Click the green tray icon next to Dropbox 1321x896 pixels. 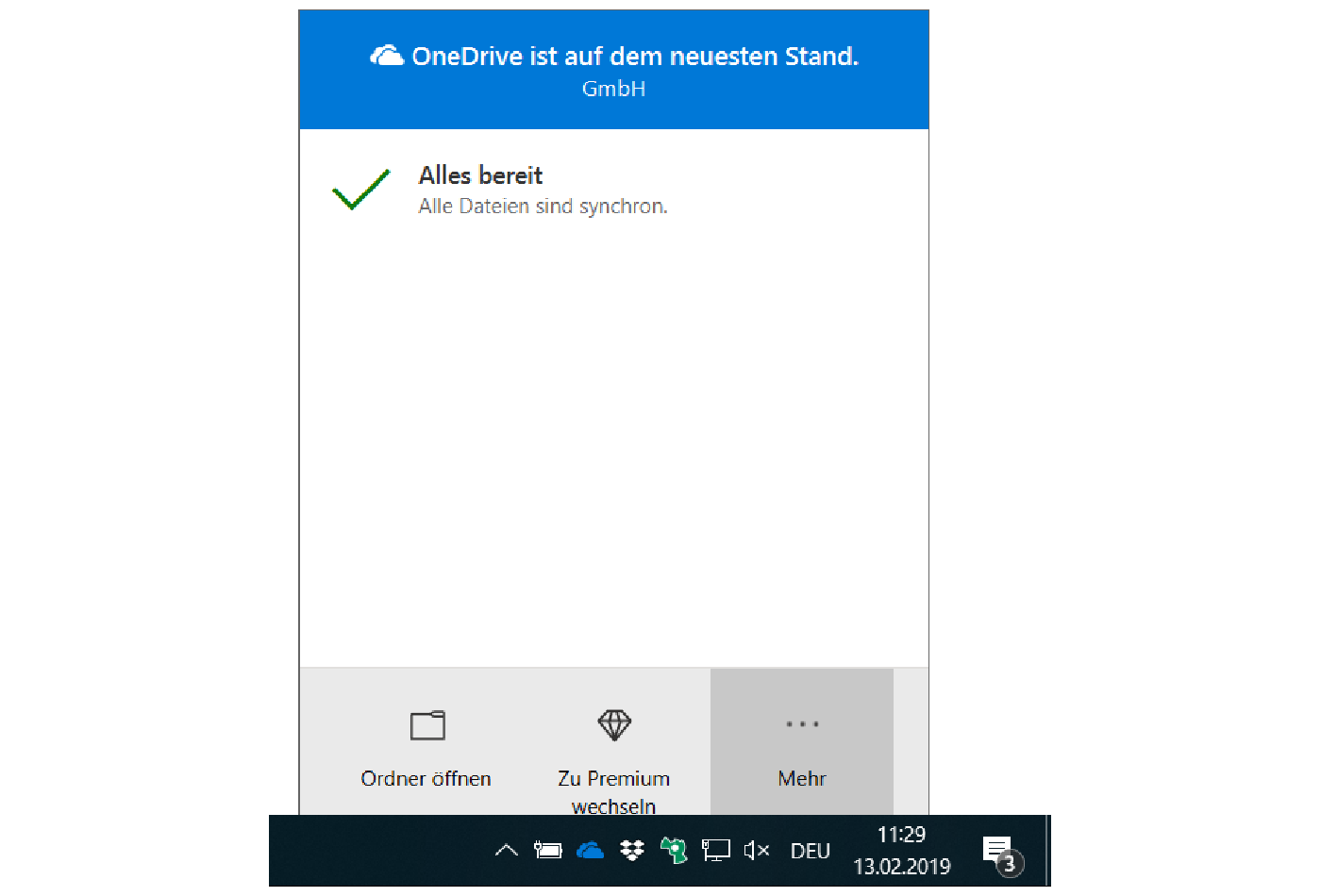[674, 851]
